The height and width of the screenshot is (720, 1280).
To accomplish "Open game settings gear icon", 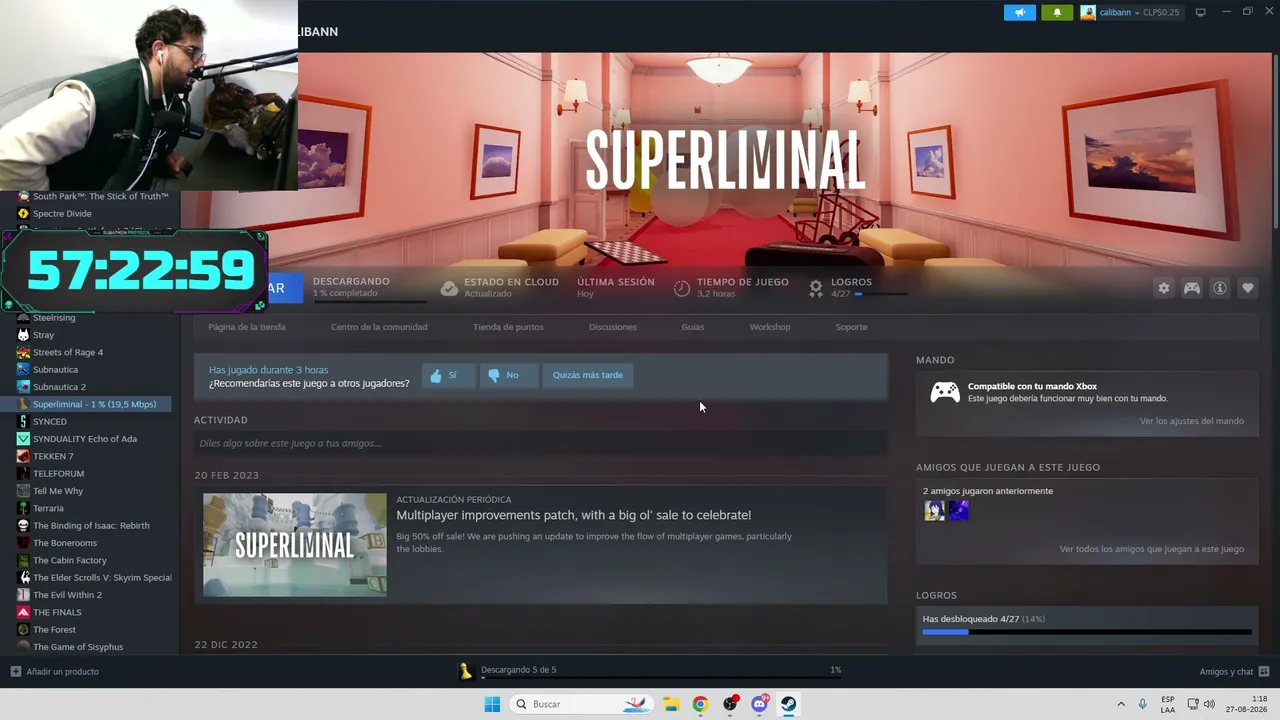I will pos(1164,288).
